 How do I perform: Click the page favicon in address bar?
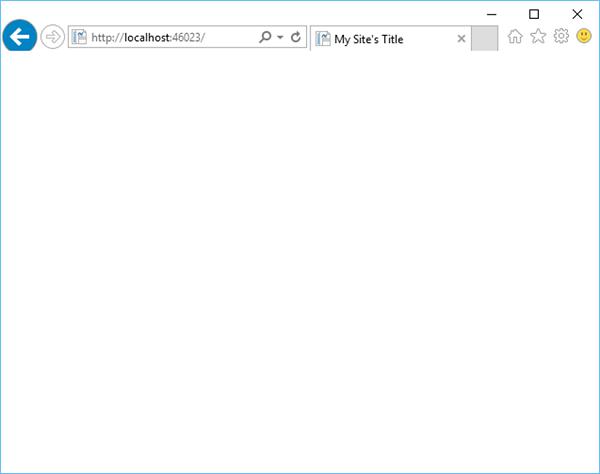pos(79,37)
